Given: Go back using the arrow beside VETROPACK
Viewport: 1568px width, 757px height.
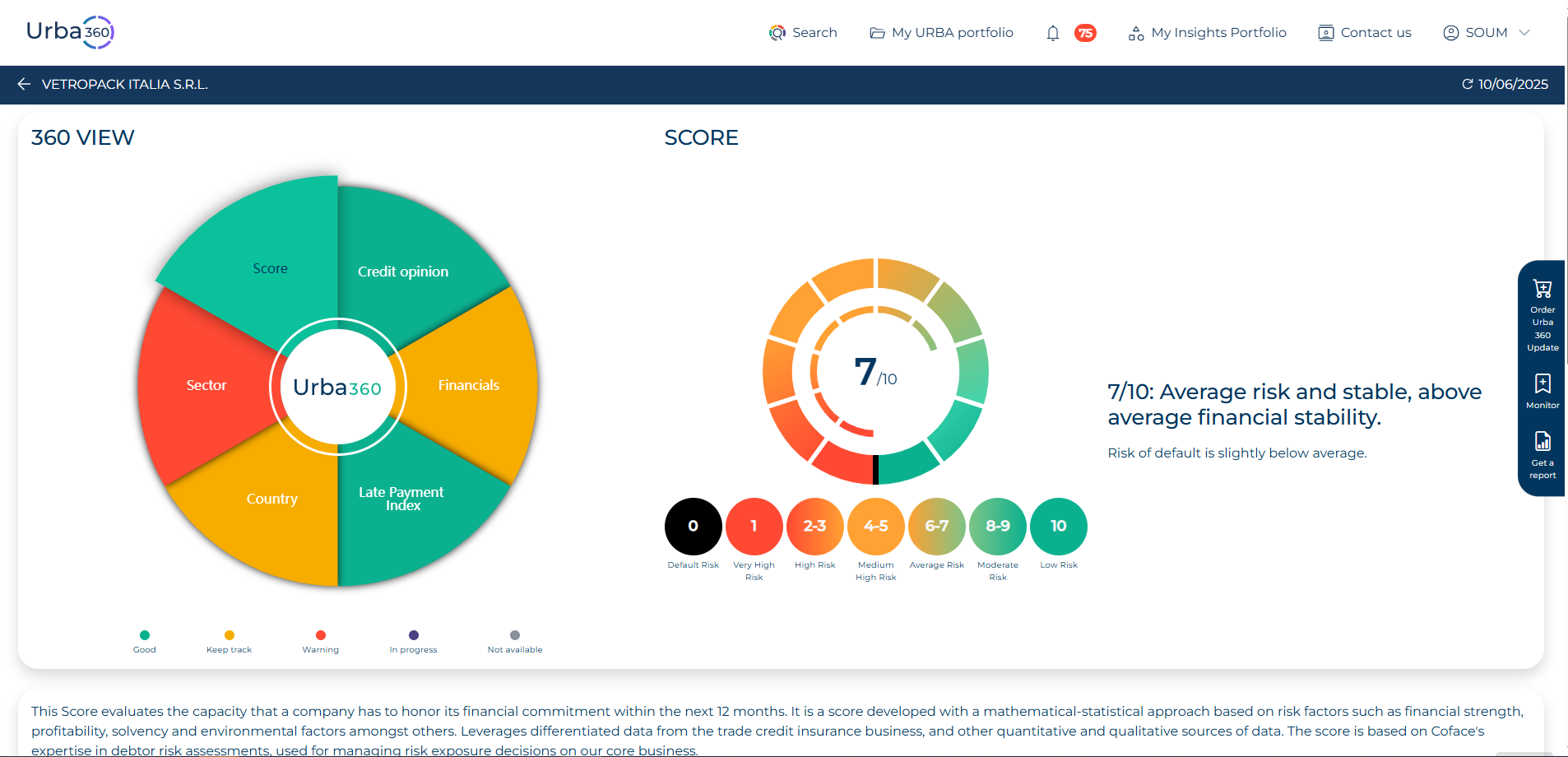Looking at the screenshot, I should (x=24, y=84).
